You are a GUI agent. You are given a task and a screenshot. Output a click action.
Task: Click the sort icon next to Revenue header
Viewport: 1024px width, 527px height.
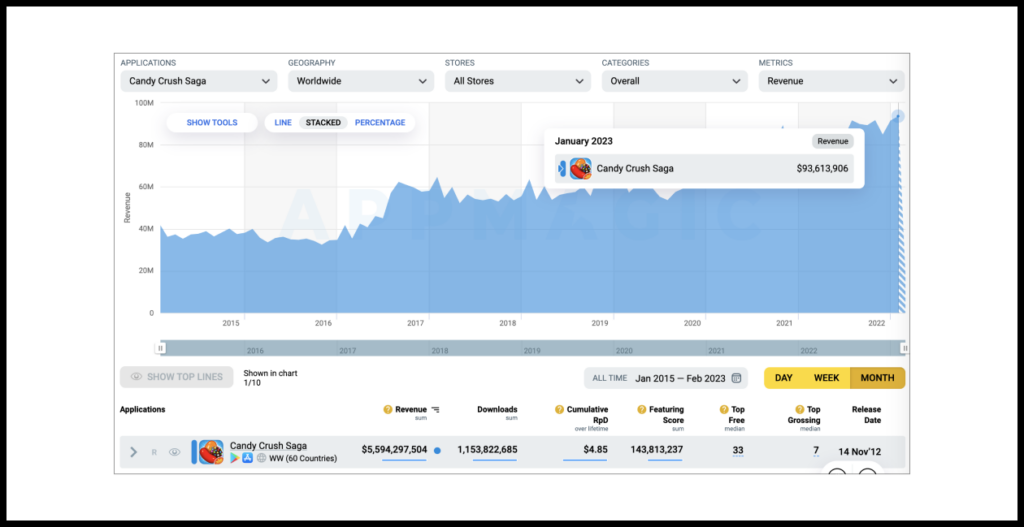click(435, 409)
